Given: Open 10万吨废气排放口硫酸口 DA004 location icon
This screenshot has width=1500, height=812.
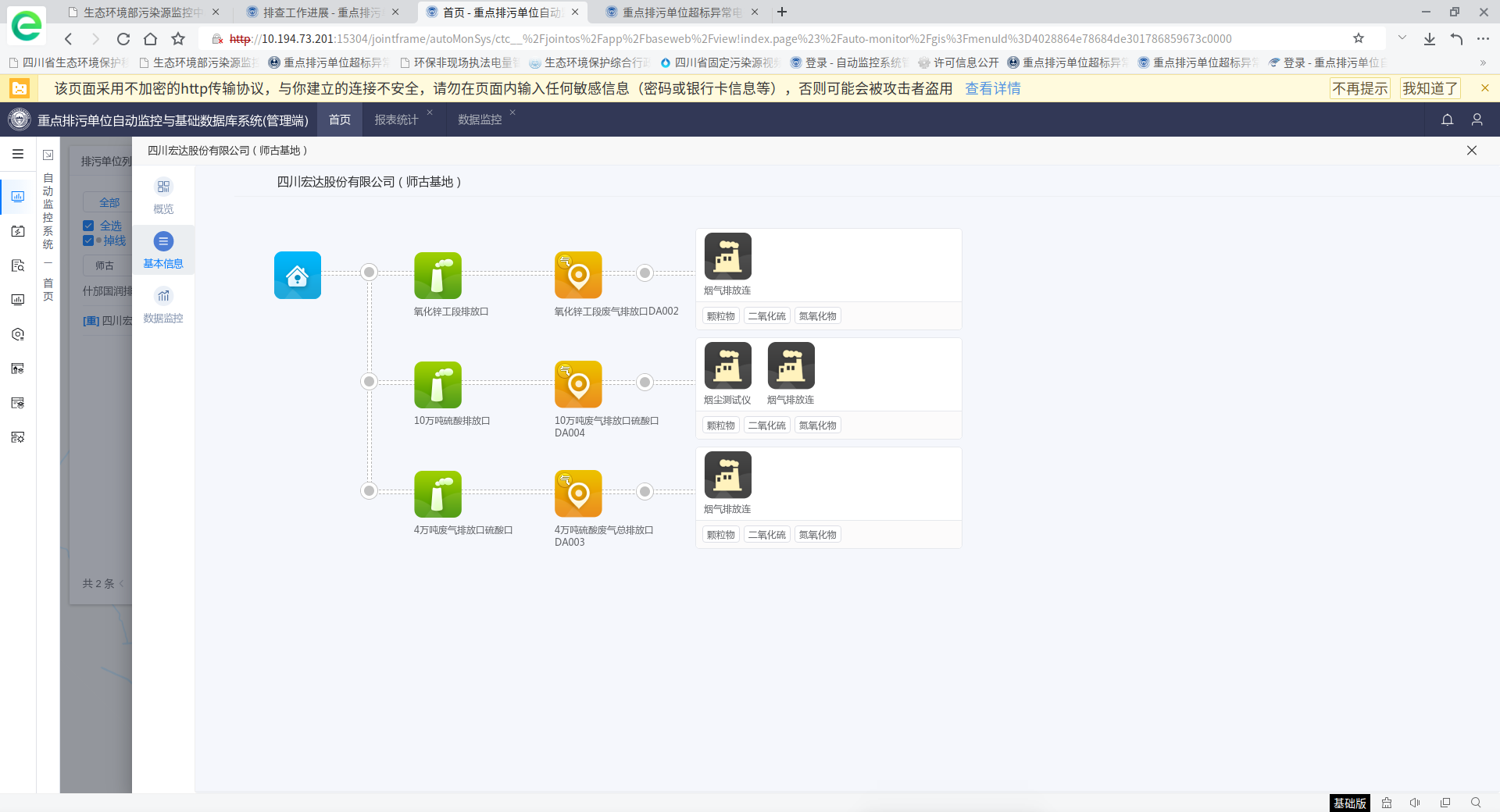Looking at the screenshot, I should [578, 384].
